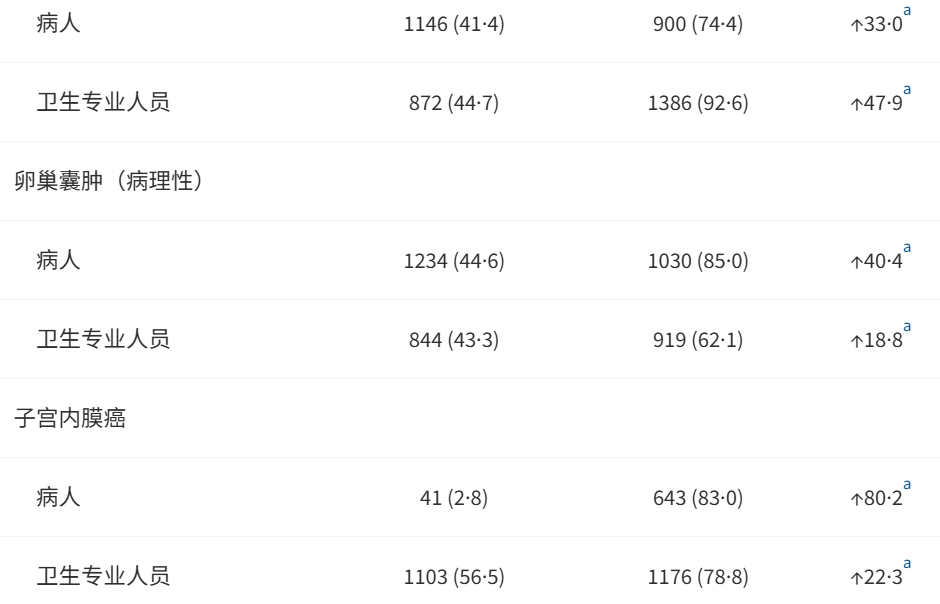
Task: Follow footnote 'a' after ↑80·2
Action: (x=907, y=484)
